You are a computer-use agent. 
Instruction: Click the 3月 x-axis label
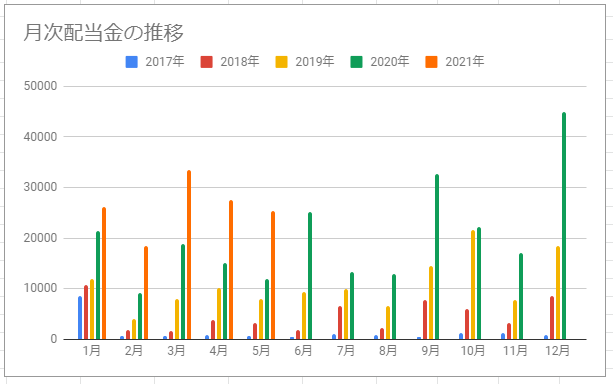coord(176,351)
